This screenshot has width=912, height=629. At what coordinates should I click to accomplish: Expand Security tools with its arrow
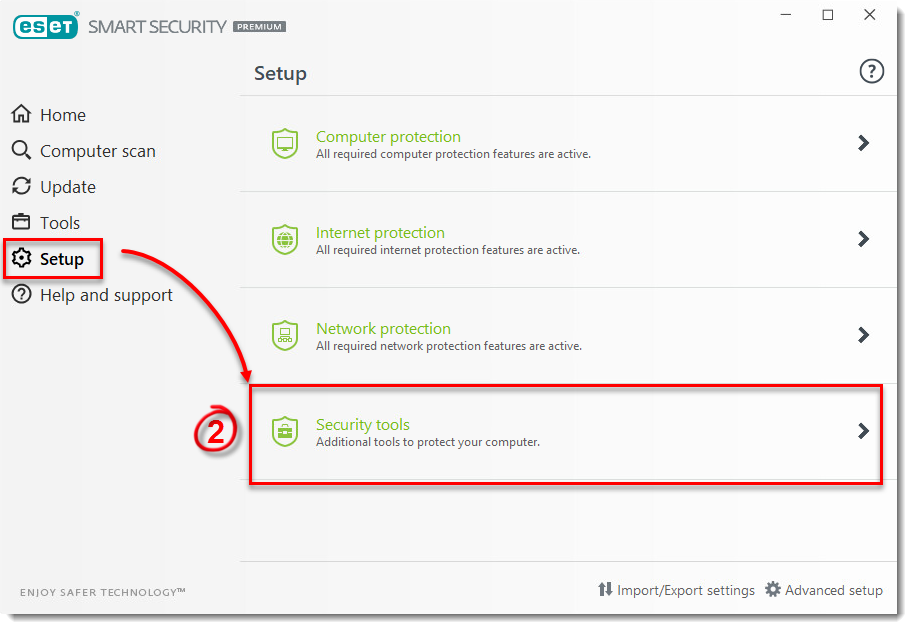point(863,431)
